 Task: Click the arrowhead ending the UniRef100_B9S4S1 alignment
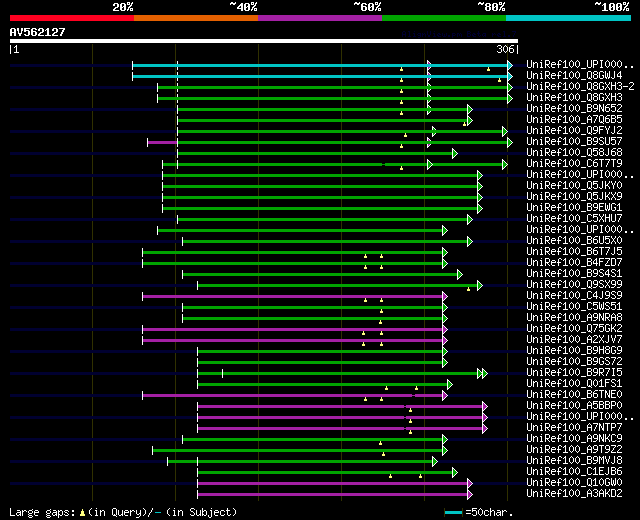point(460,275)
